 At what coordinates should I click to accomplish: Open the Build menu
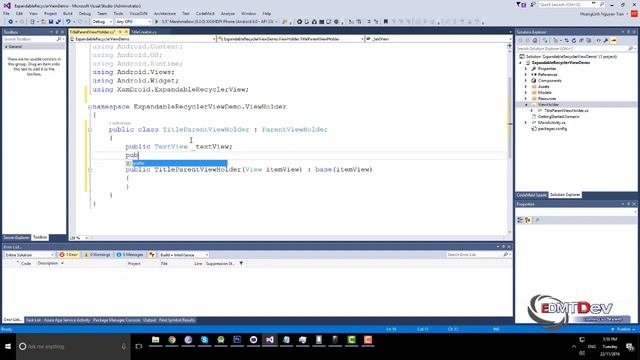67,13
